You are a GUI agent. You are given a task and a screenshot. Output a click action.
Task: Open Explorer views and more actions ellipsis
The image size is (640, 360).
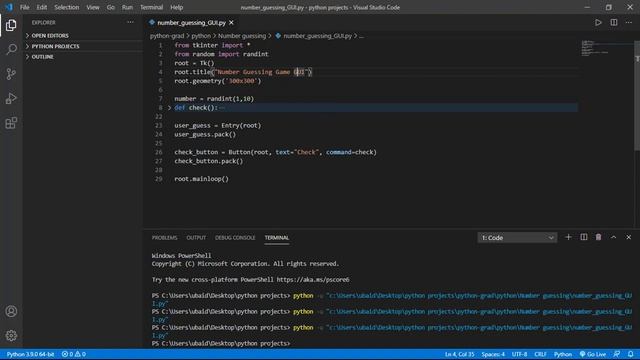[x=130, y=22]
